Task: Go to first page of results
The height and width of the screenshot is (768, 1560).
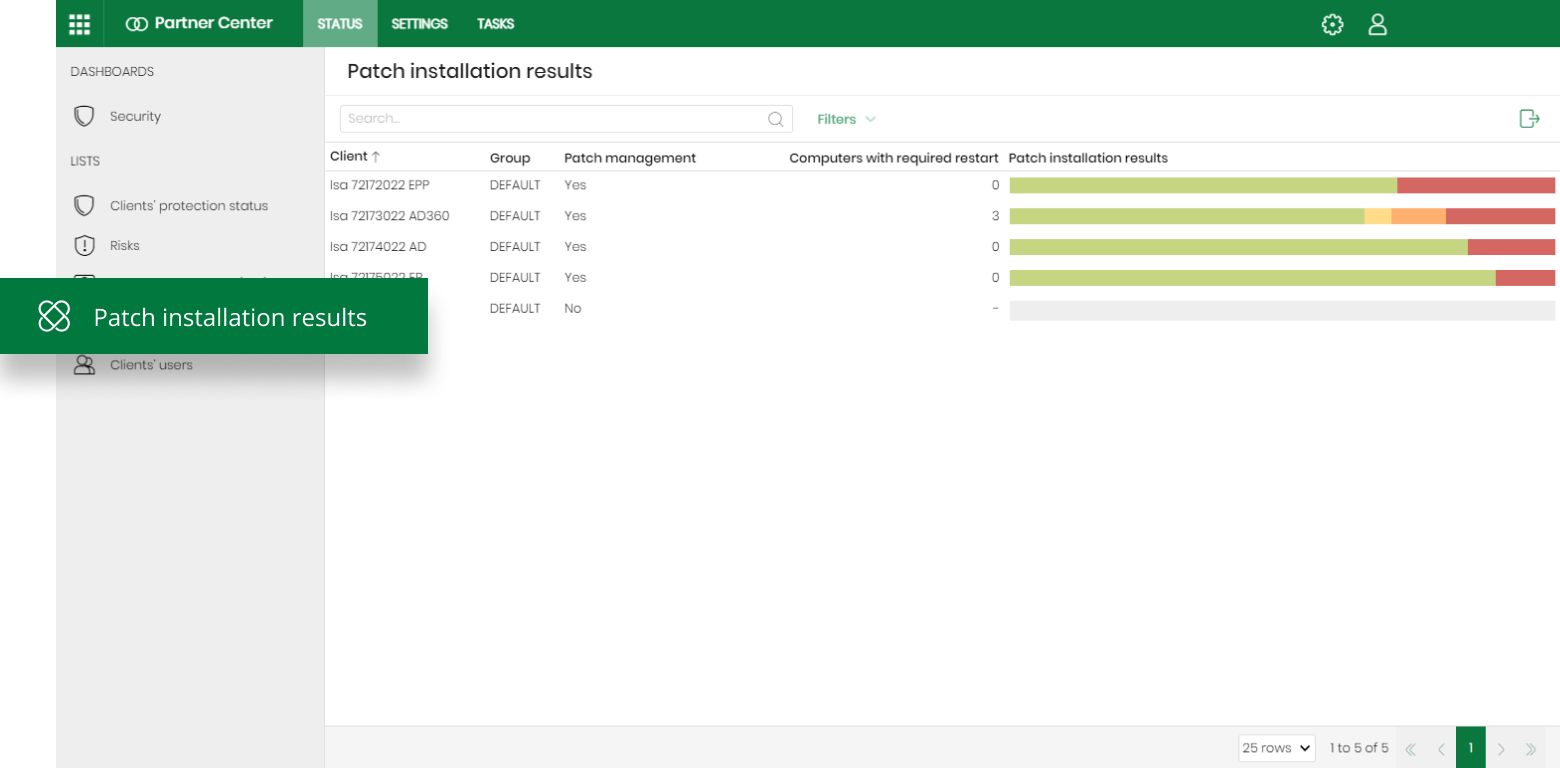Action: 1410,748
